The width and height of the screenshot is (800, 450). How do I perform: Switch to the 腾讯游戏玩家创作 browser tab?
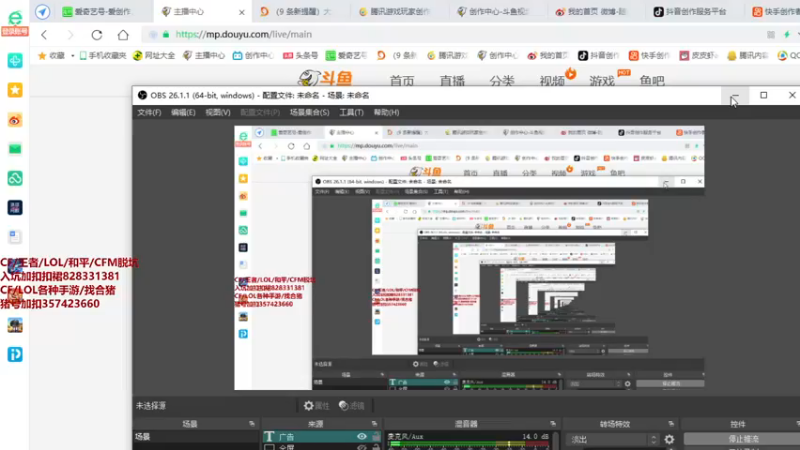pos(399,11)
